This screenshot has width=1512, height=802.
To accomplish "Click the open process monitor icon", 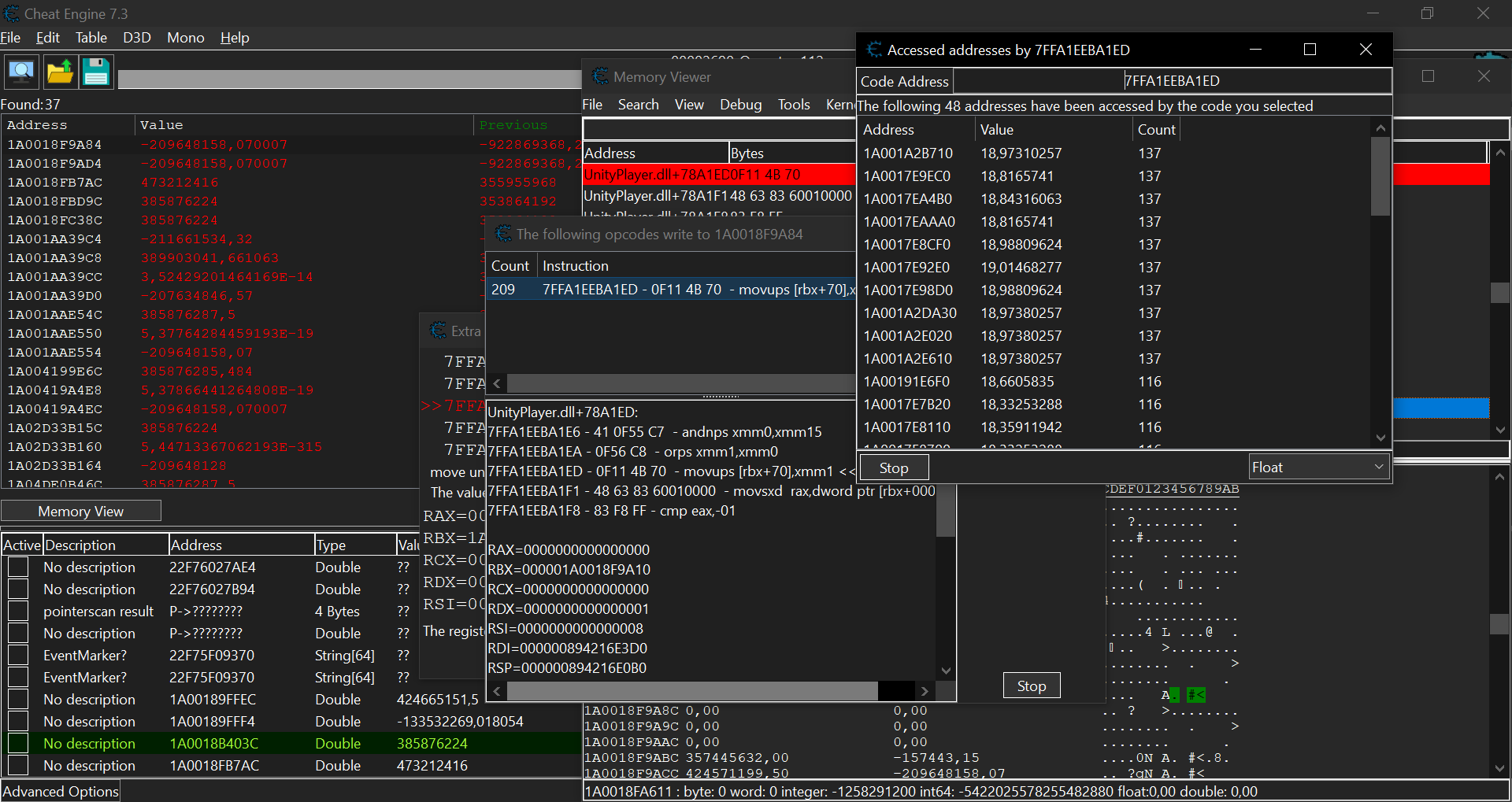I will click(21, 72).
